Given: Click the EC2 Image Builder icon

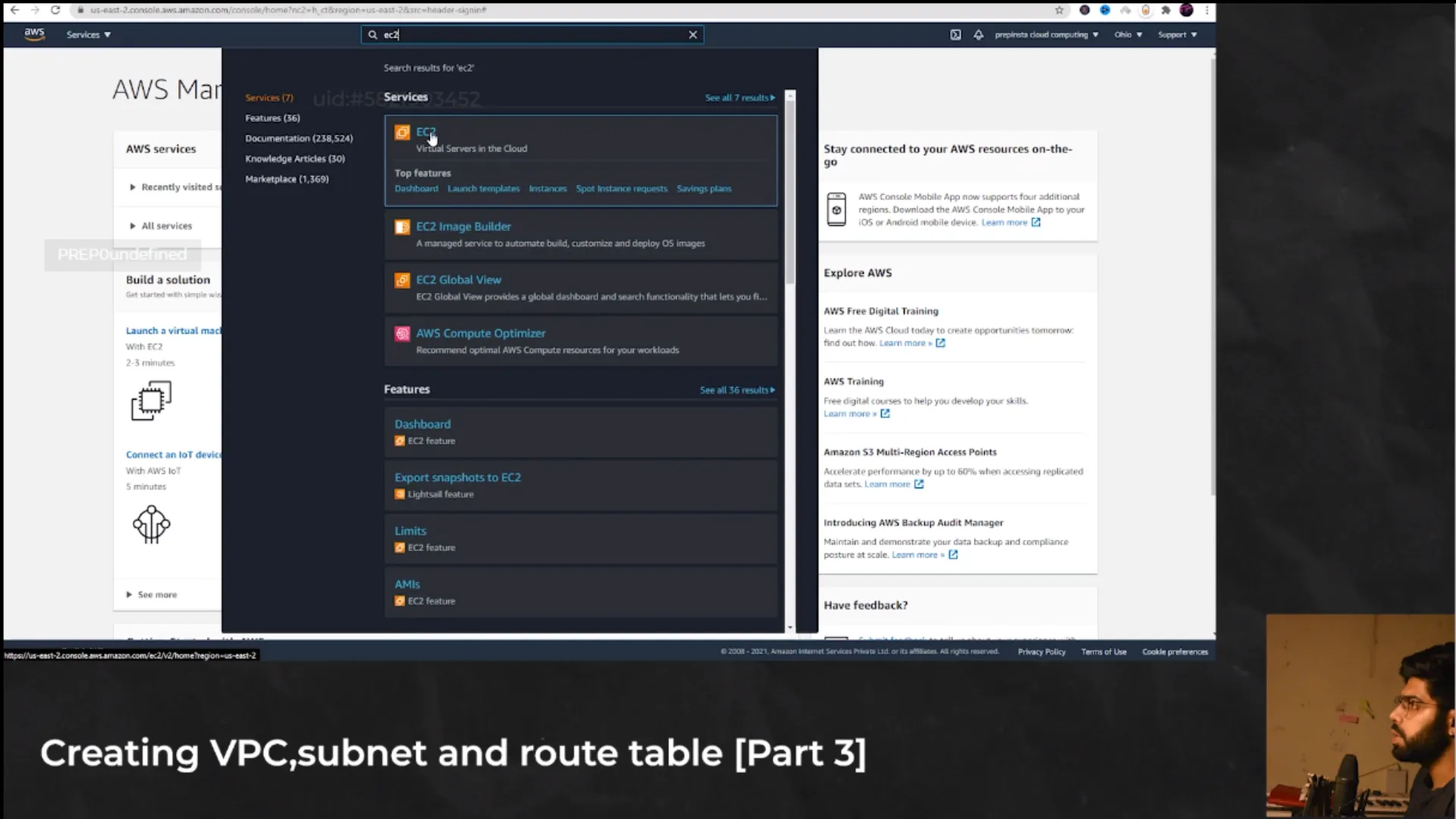Looking at the screenshot, I should (402, 227).
